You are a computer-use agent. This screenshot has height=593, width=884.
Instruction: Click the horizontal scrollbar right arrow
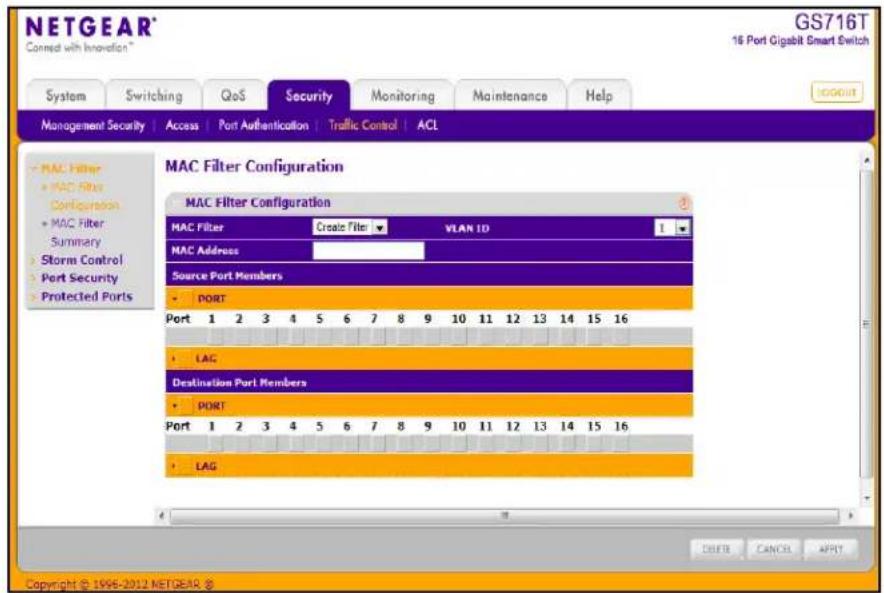(850, 515)
